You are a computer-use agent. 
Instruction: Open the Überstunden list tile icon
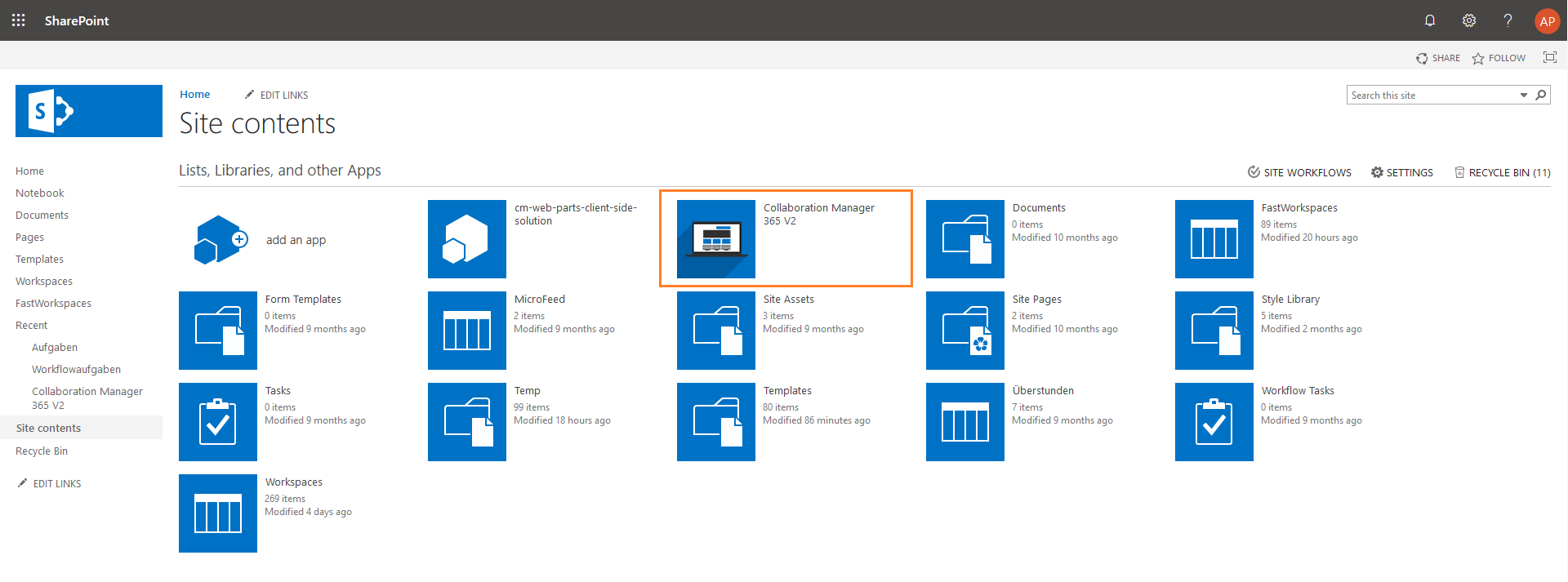point(965,422)
